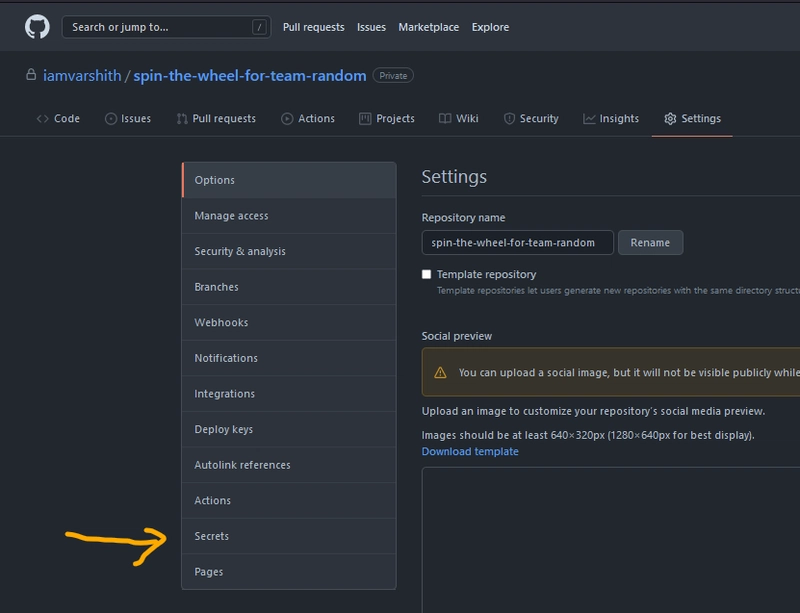Click the slash shortcut key icon in search
This screenshot has width=800, height=613.
click(259, 27)
